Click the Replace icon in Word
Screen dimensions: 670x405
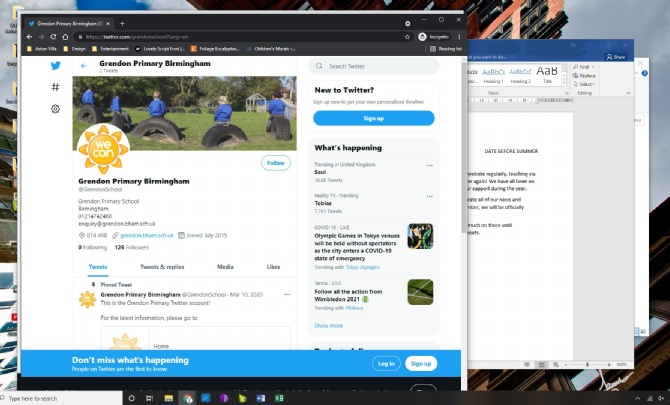coord(576,76)
